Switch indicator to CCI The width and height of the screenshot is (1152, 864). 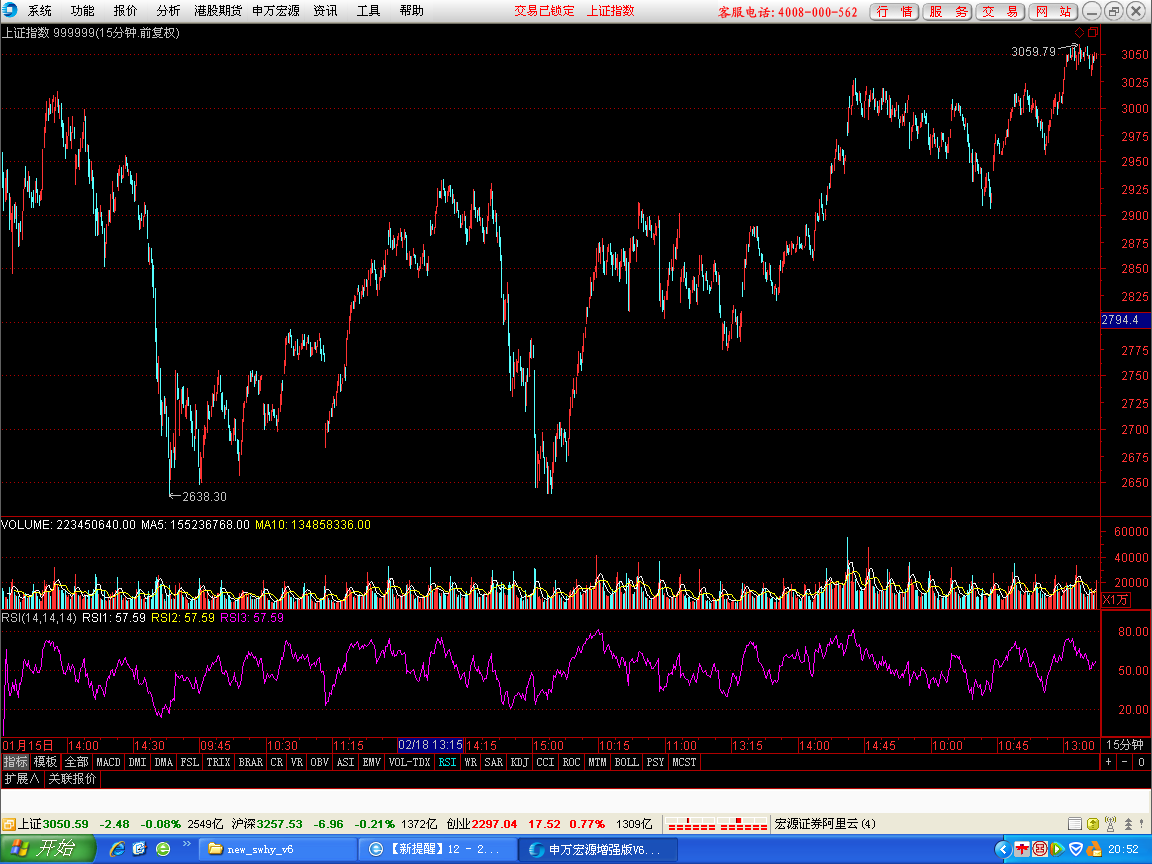click(x=545, y=762)
